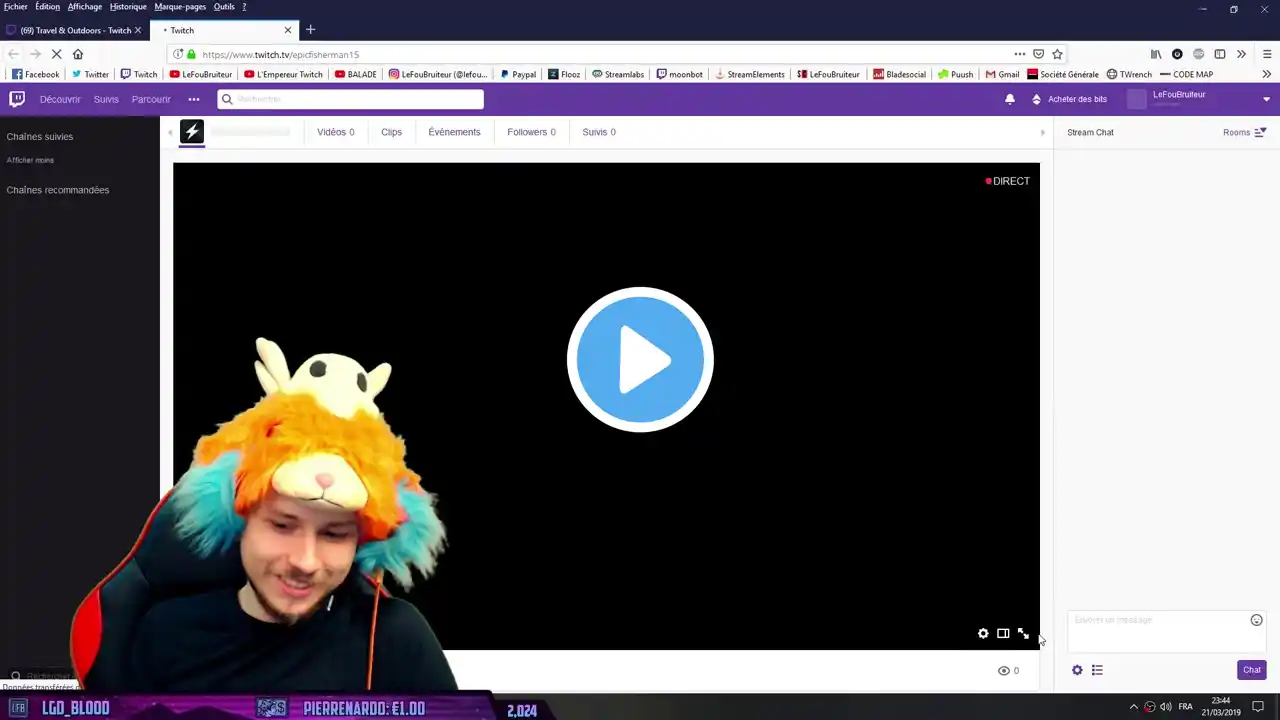Click Parcourir in Twitch navigation
Image resolution: width=1280 pixels, height=720 pixels.
151,99
